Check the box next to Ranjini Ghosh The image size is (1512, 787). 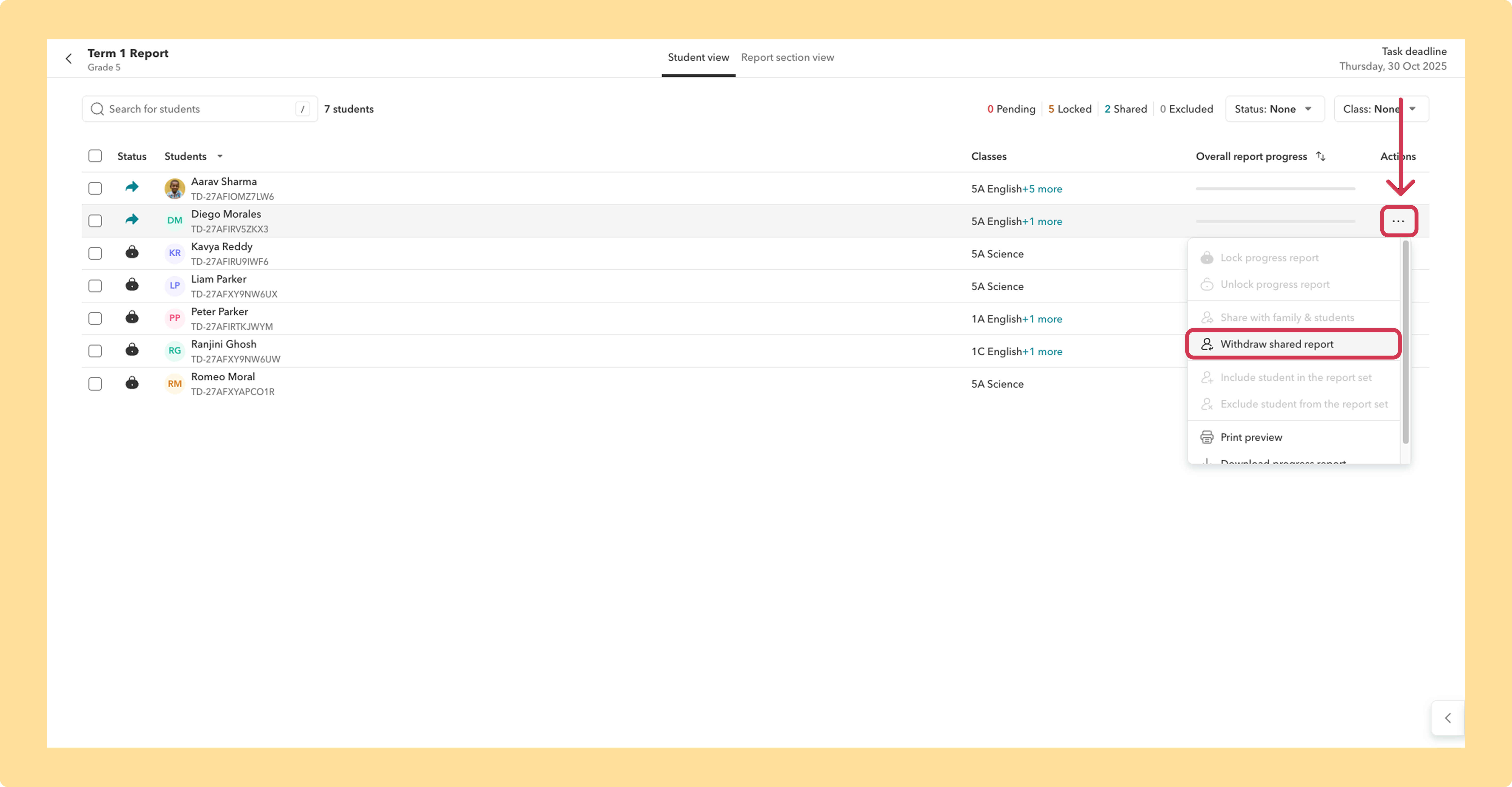point(95,351)
